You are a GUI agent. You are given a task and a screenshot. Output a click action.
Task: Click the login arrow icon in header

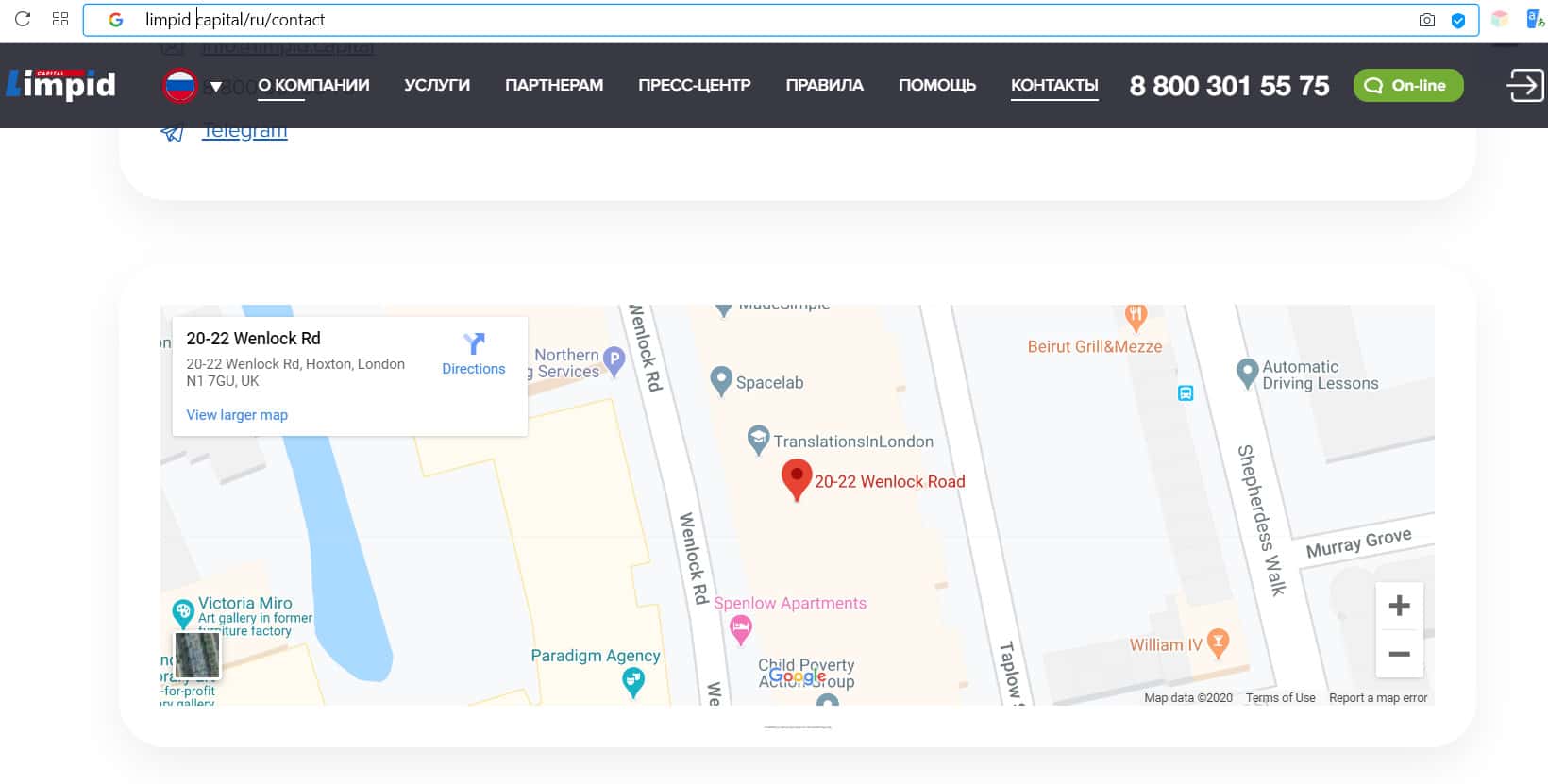(1523, 85)
